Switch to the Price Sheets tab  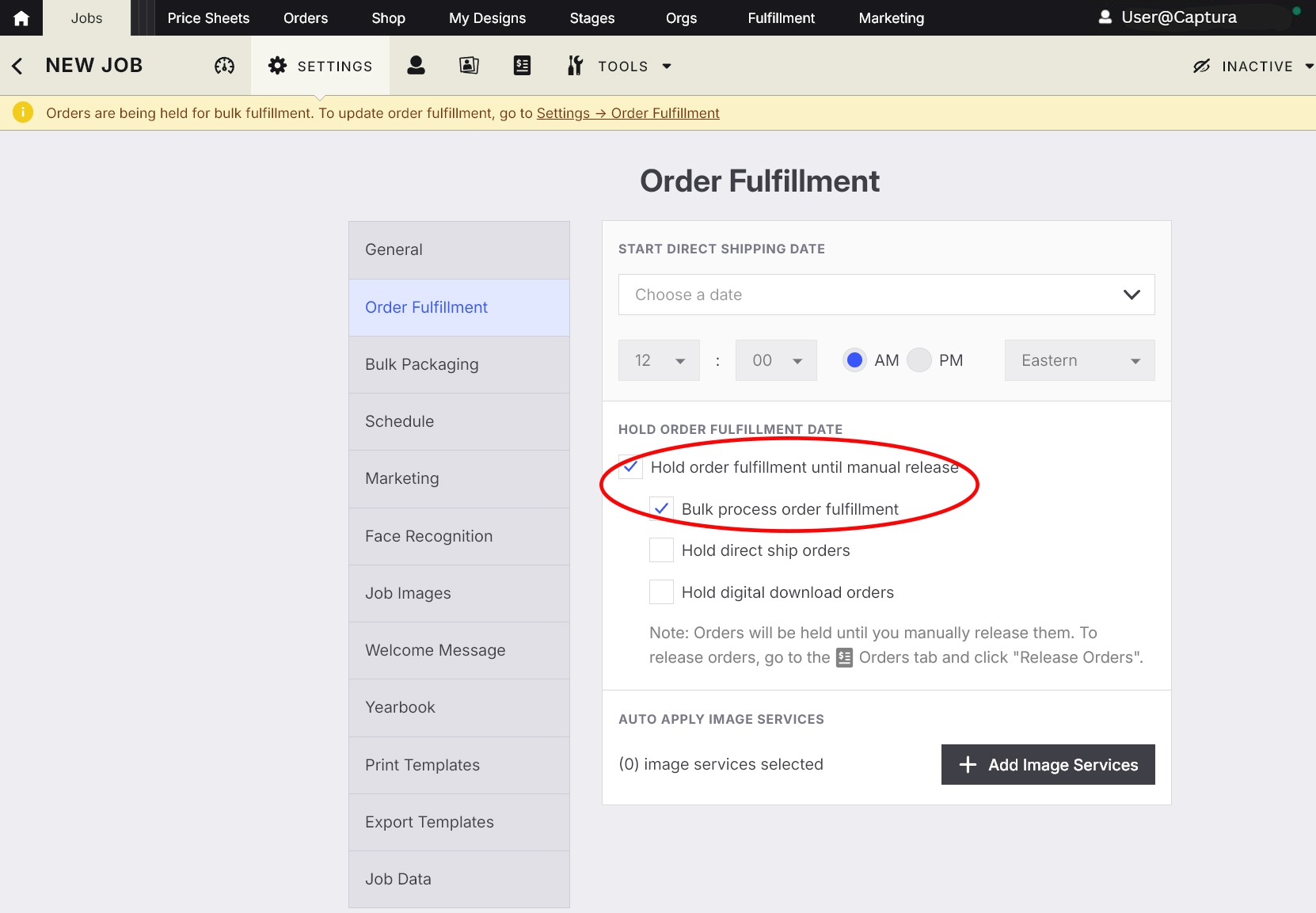pyautogui.click(x=208, y=18)
